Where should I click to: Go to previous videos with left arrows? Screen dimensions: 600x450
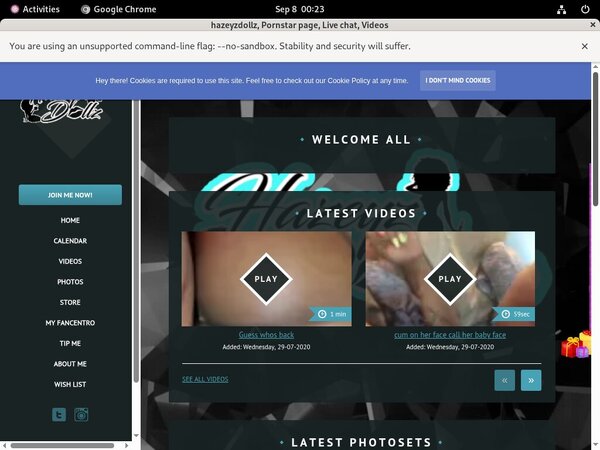click(x=505, y=380)
